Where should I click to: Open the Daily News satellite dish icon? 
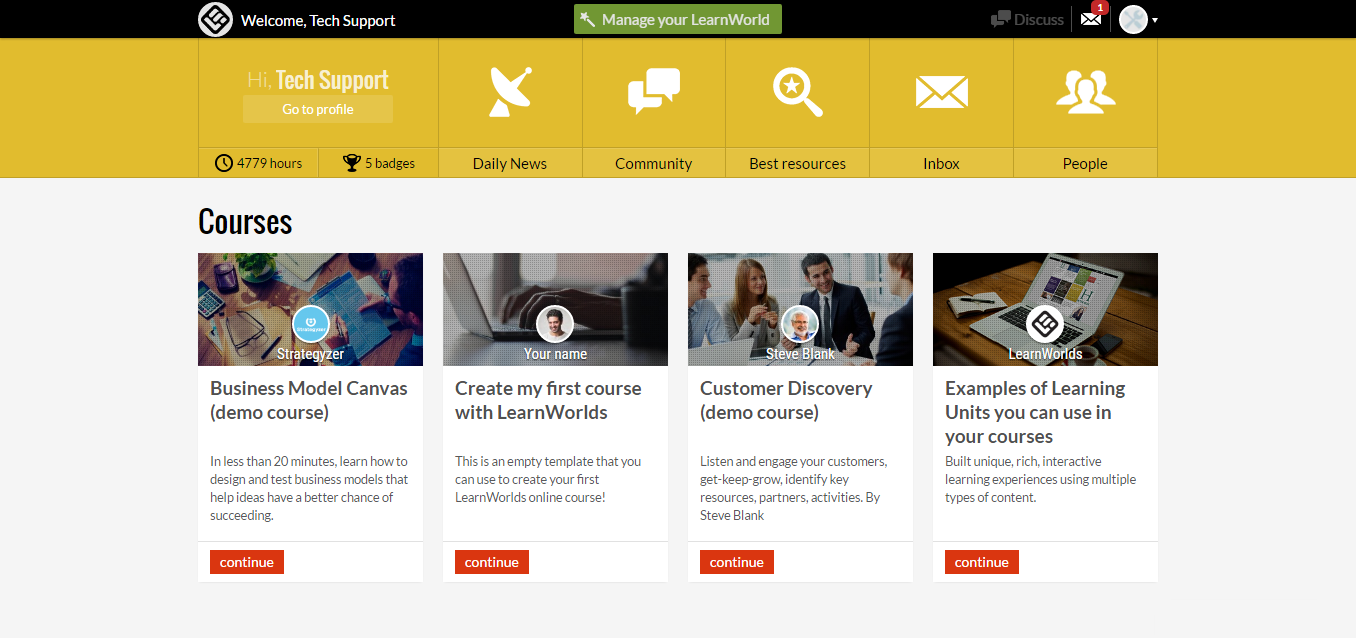510,92
